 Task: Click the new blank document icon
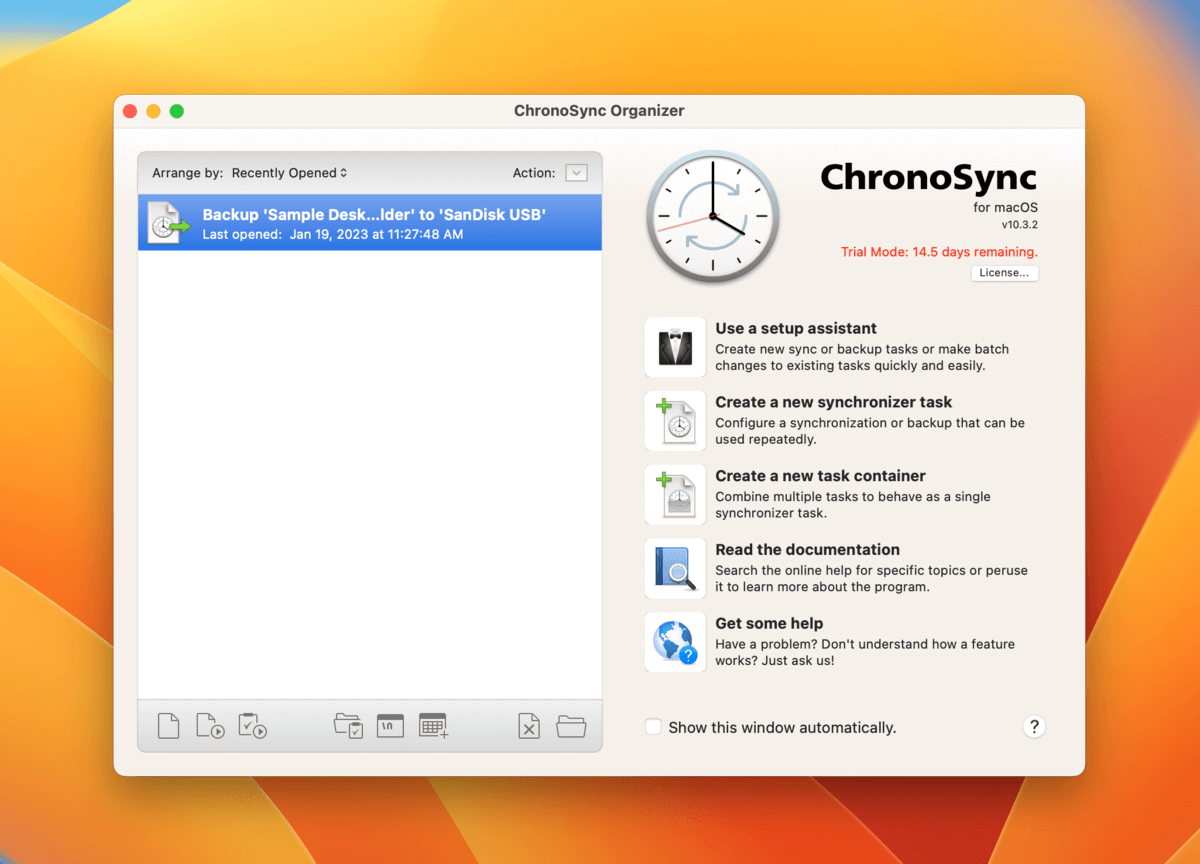[168, 726]
